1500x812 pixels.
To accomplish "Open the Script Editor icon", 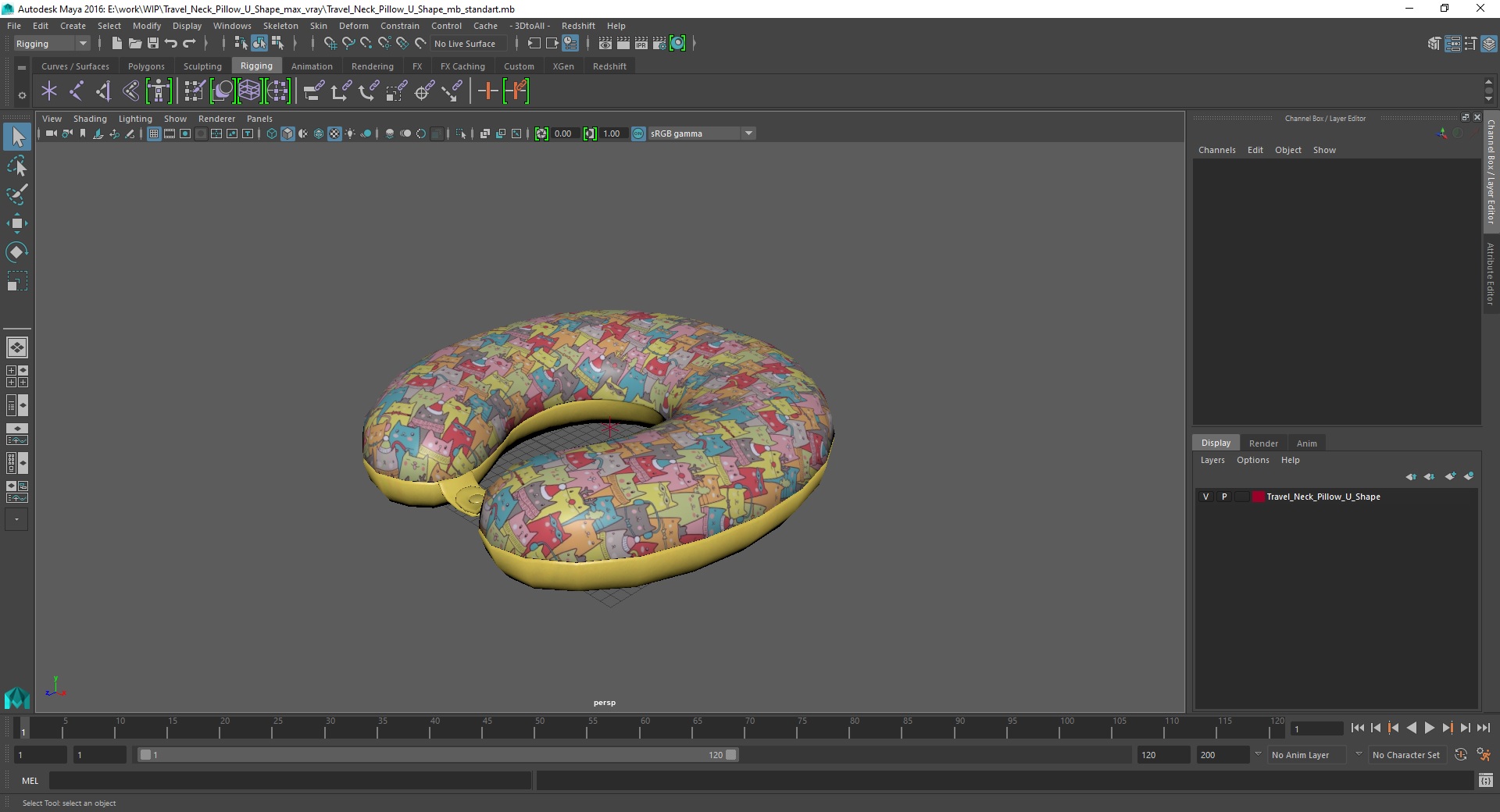I will point(1485,780).
